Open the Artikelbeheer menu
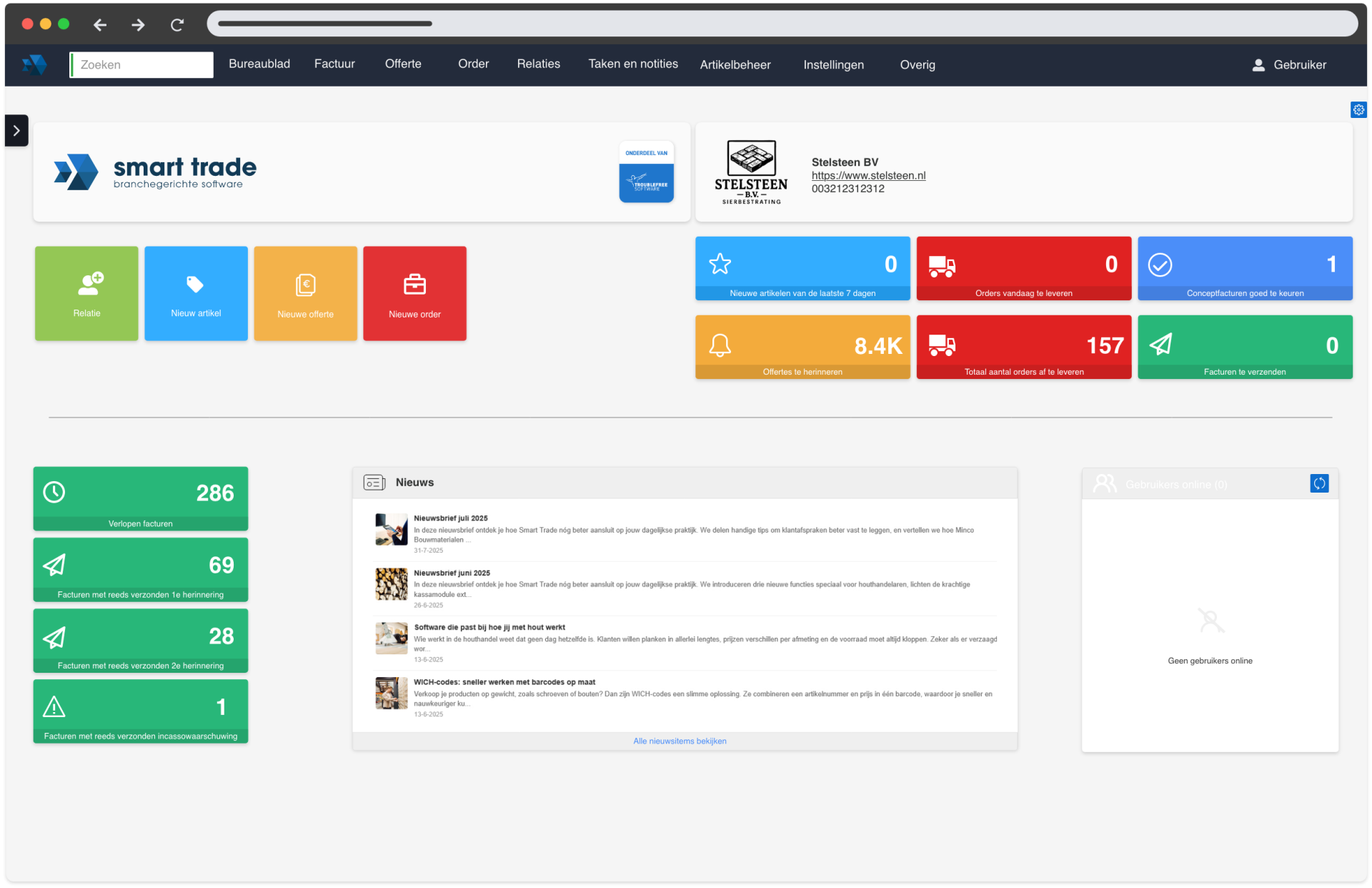The image size is (1372, 888). coord(735,65)
